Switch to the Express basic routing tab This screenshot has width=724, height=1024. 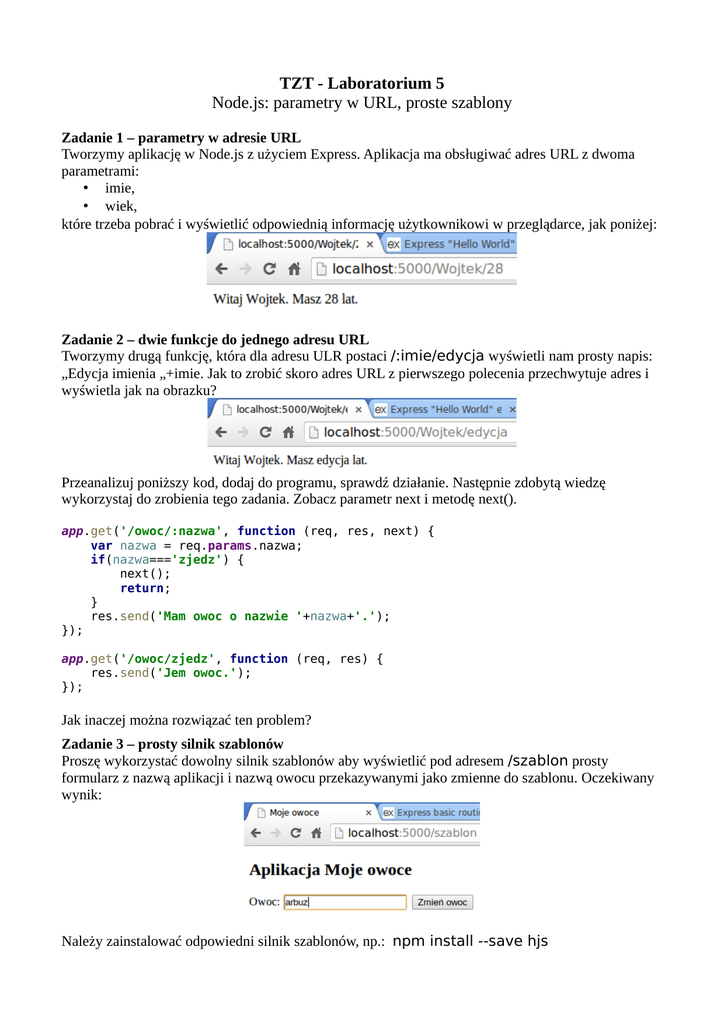tap(435, 813)
